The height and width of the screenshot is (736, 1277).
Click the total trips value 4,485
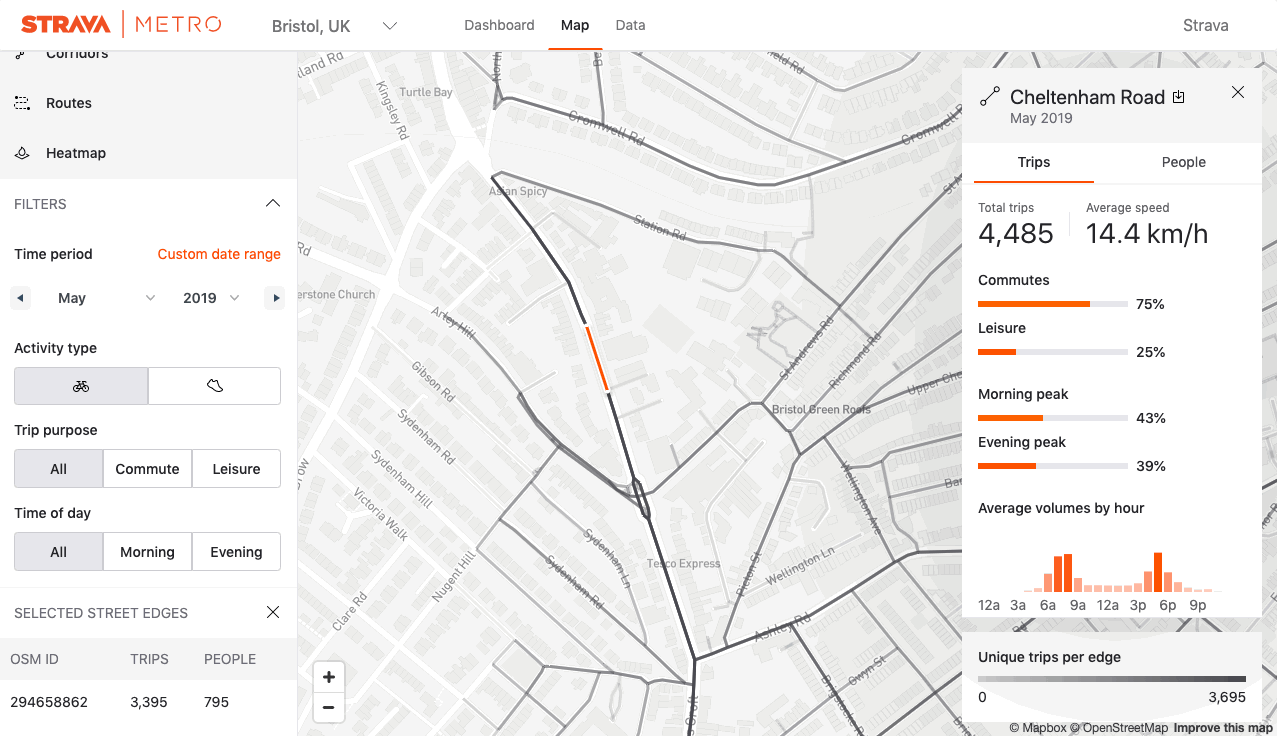pyautogui.click(x=1016, y=234)
